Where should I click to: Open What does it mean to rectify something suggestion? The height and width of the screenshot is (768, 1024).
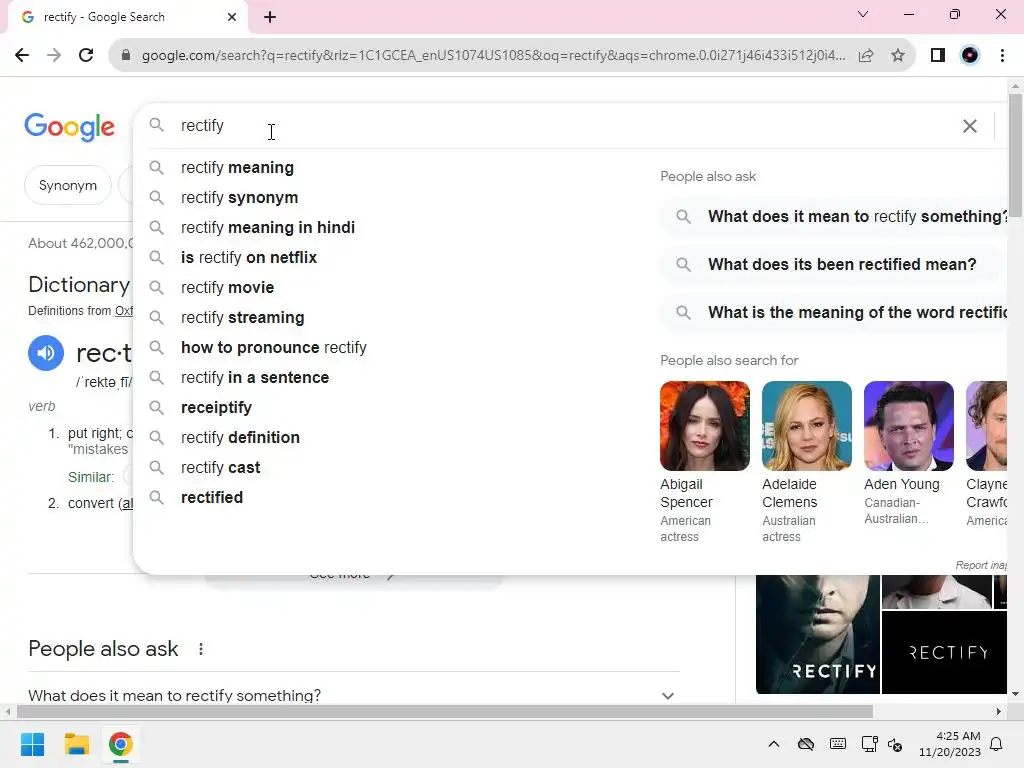(833, 217)
